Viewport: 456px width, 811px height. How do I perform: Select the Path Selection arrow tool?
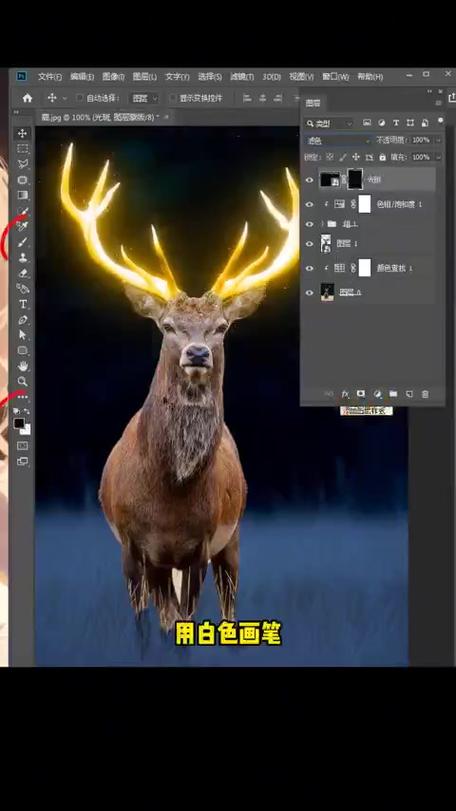coord(22,335)
